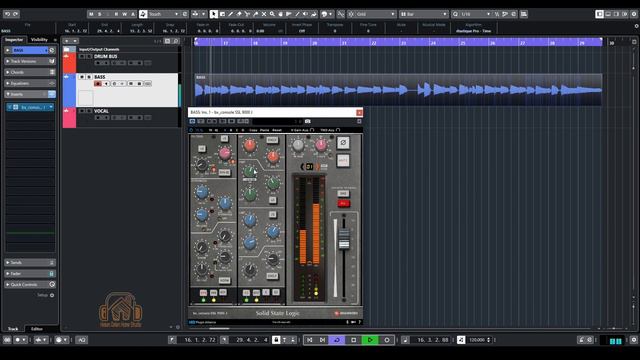Screen dimensions: 640x360
Task: Click the Equalizers curve icon
Action: (52, 83)
